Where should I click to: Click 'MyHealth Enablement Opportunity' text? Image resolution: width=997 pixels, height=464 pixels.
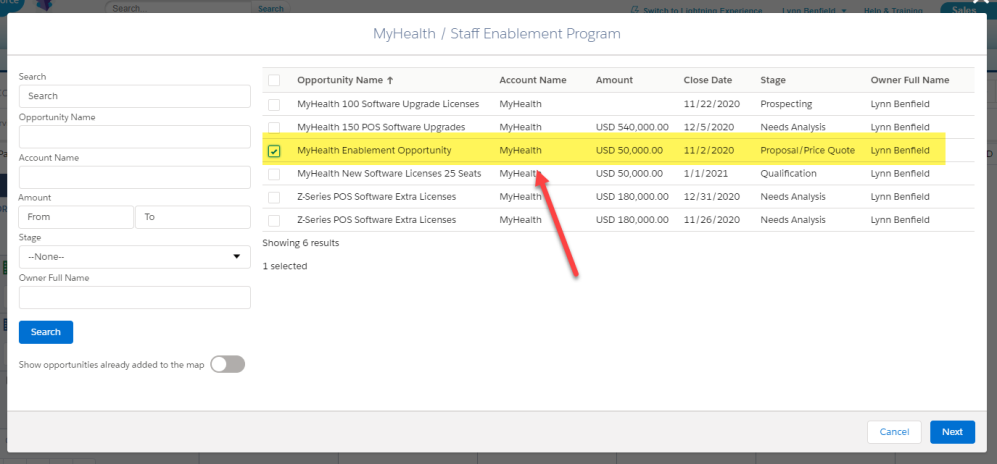coord(374,151)
